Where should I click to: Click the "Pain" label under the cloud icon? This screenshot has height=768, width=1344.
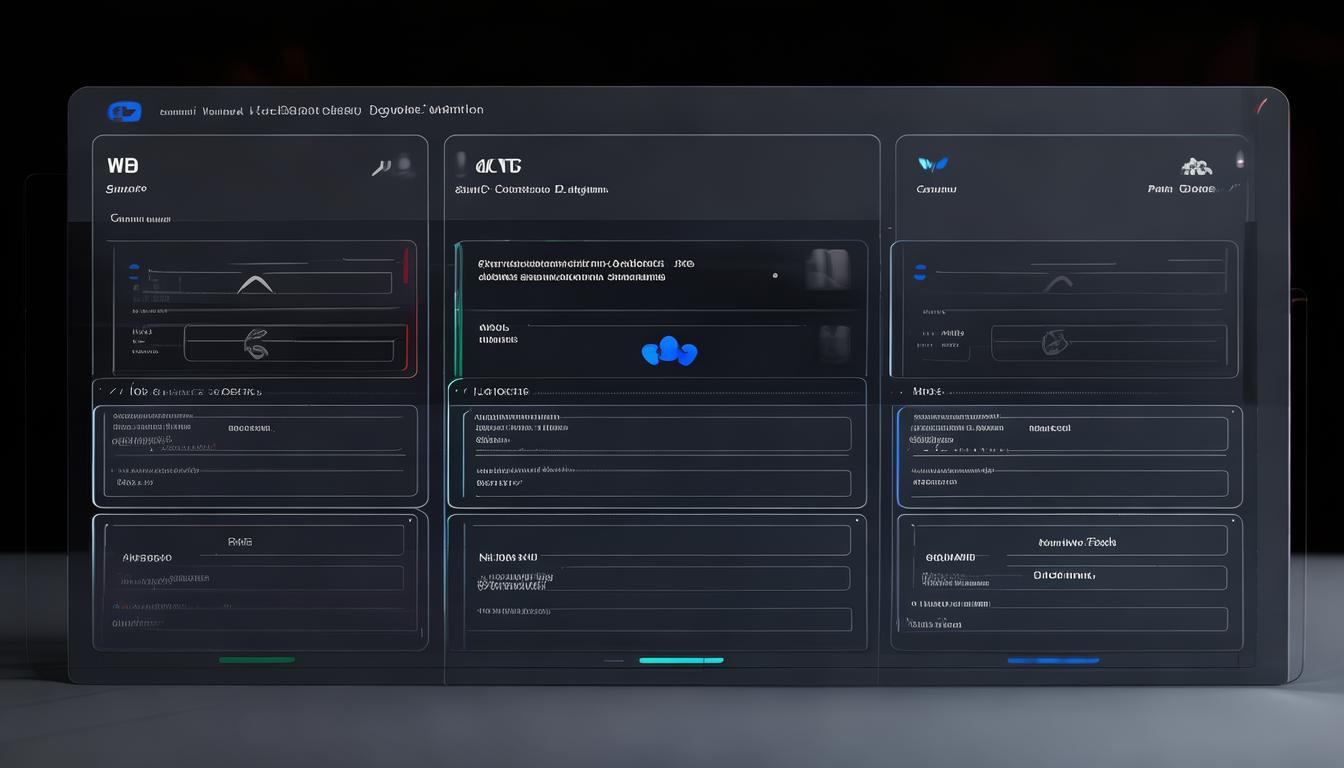pos(1159,189)
